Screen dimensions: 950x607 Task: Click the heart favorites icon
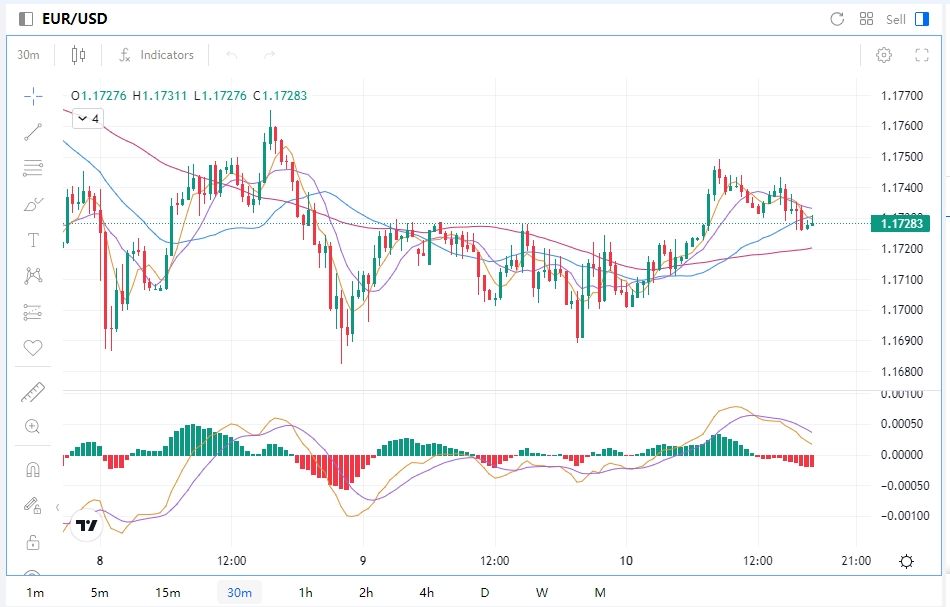point(33,348)
